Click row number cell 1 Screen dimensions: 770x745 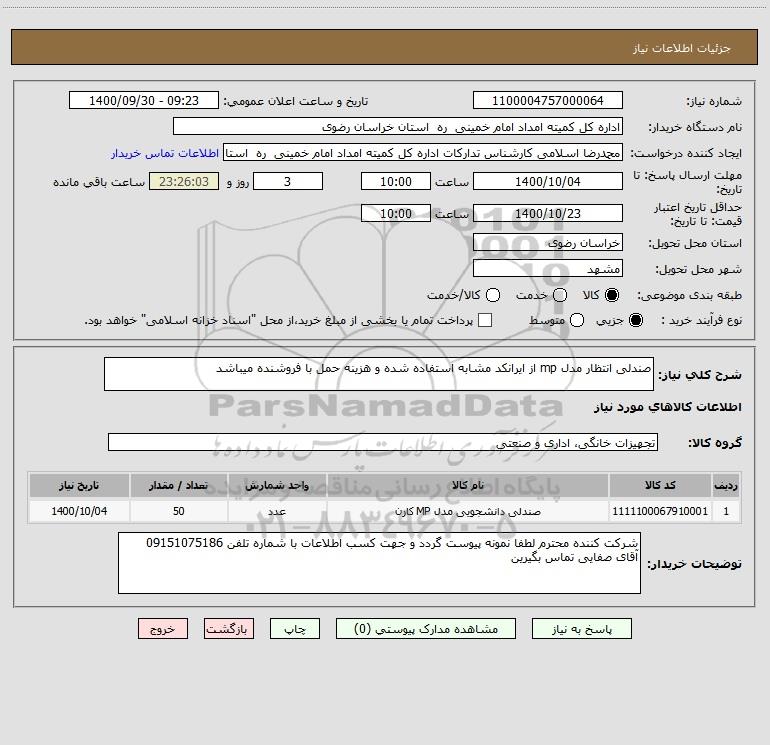[x=726, y=511]
